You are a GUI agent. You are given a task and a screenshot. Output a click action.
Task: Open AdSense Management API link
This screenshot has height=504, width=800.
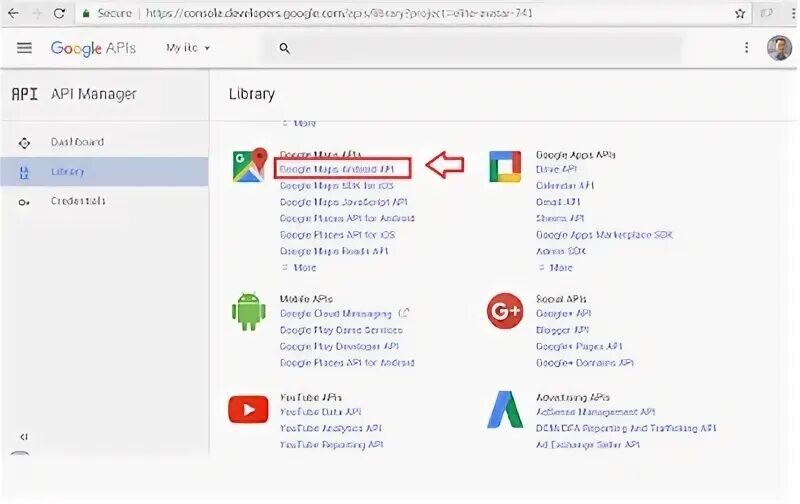(x=595, y=412)
